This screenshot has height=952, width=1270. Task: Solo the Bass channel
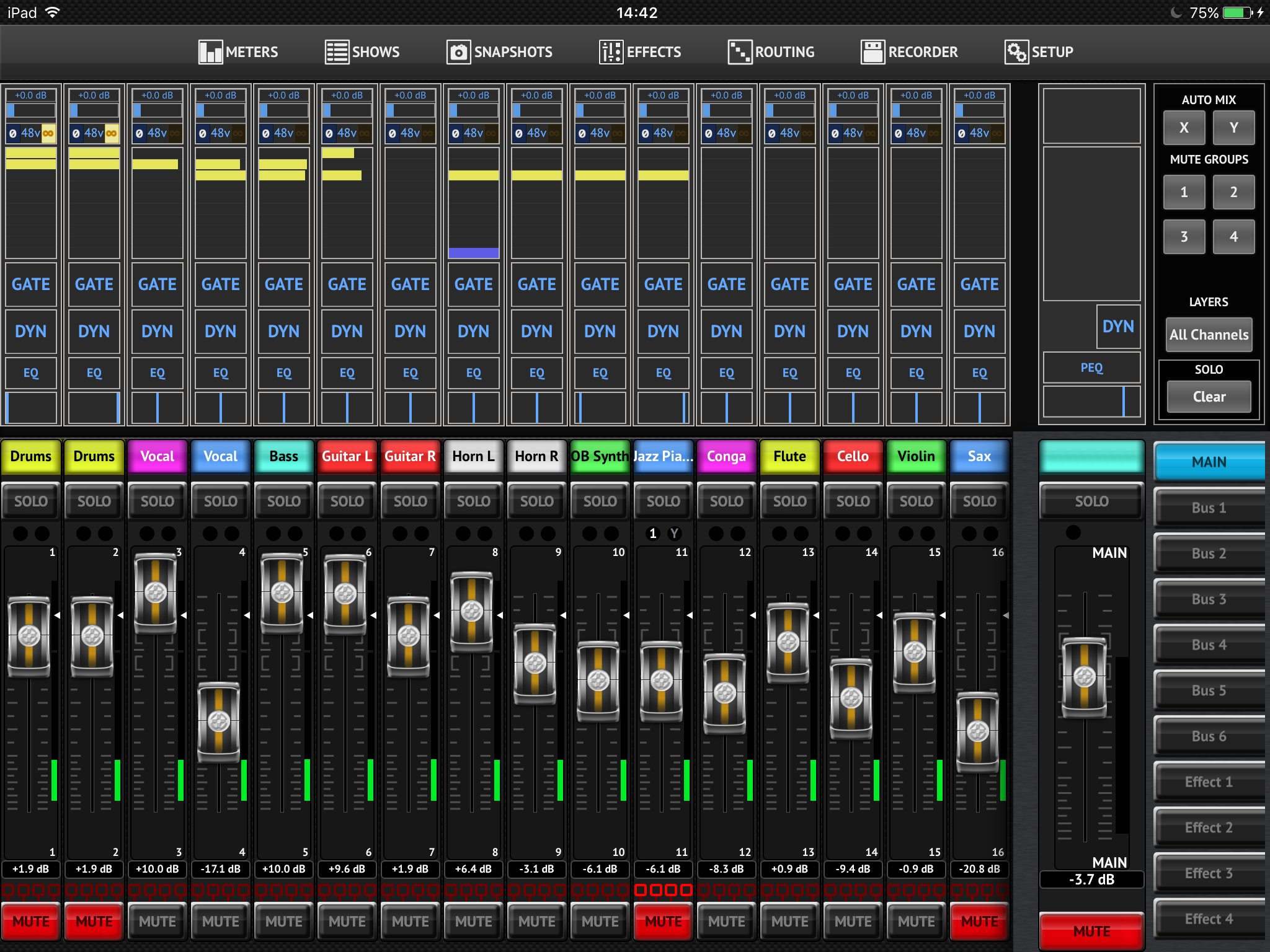tap(283, 501)
